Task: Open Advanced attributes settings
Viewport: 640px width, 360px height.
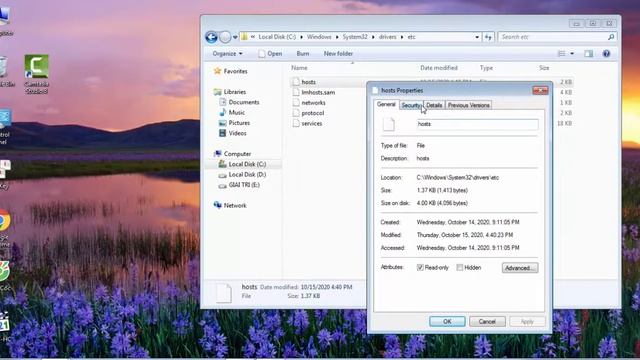Action: click(x=520, y=268)
